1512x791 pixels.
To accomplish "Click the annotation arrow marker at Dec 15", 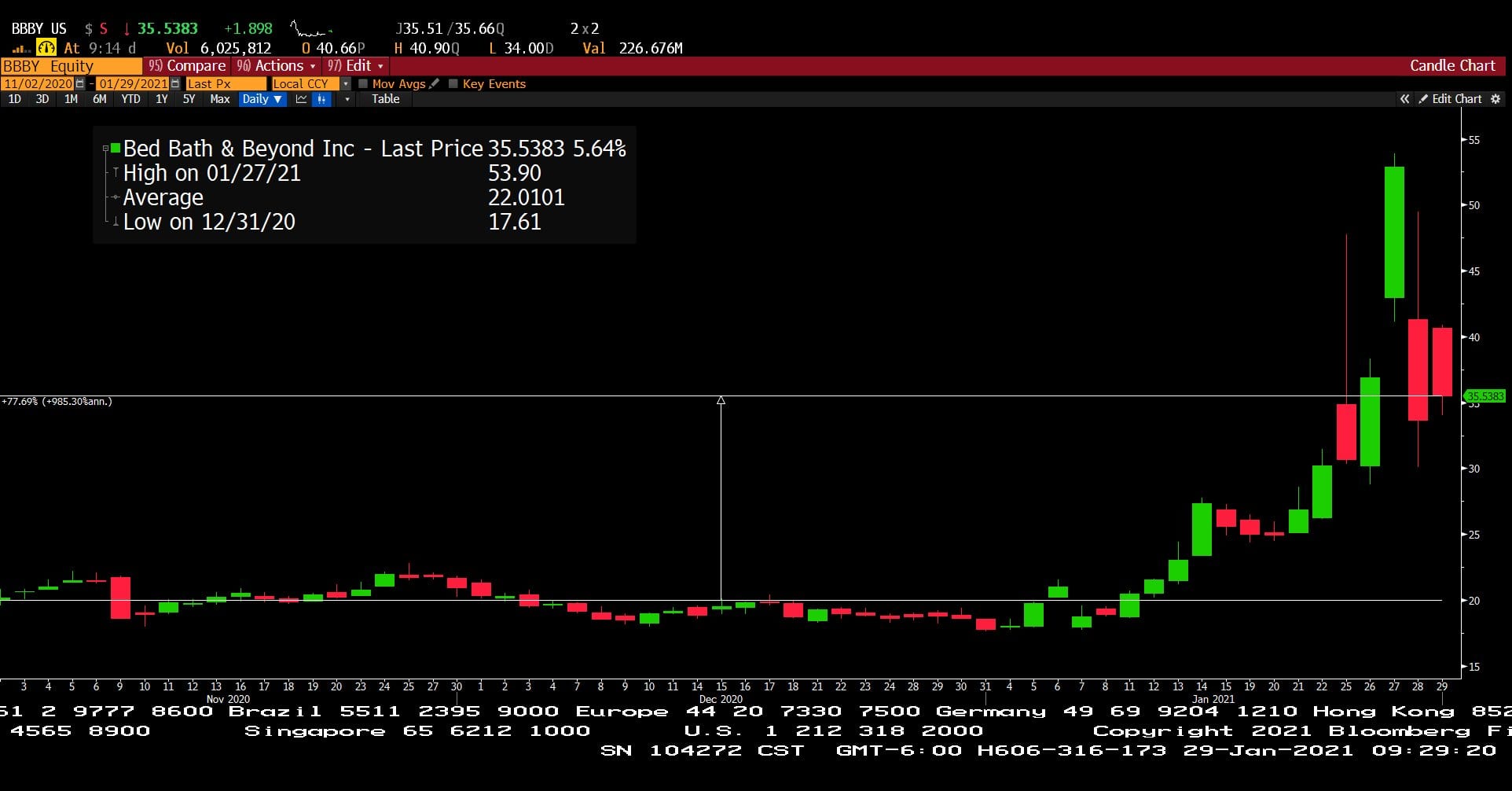I will click(x=721, y=401).
